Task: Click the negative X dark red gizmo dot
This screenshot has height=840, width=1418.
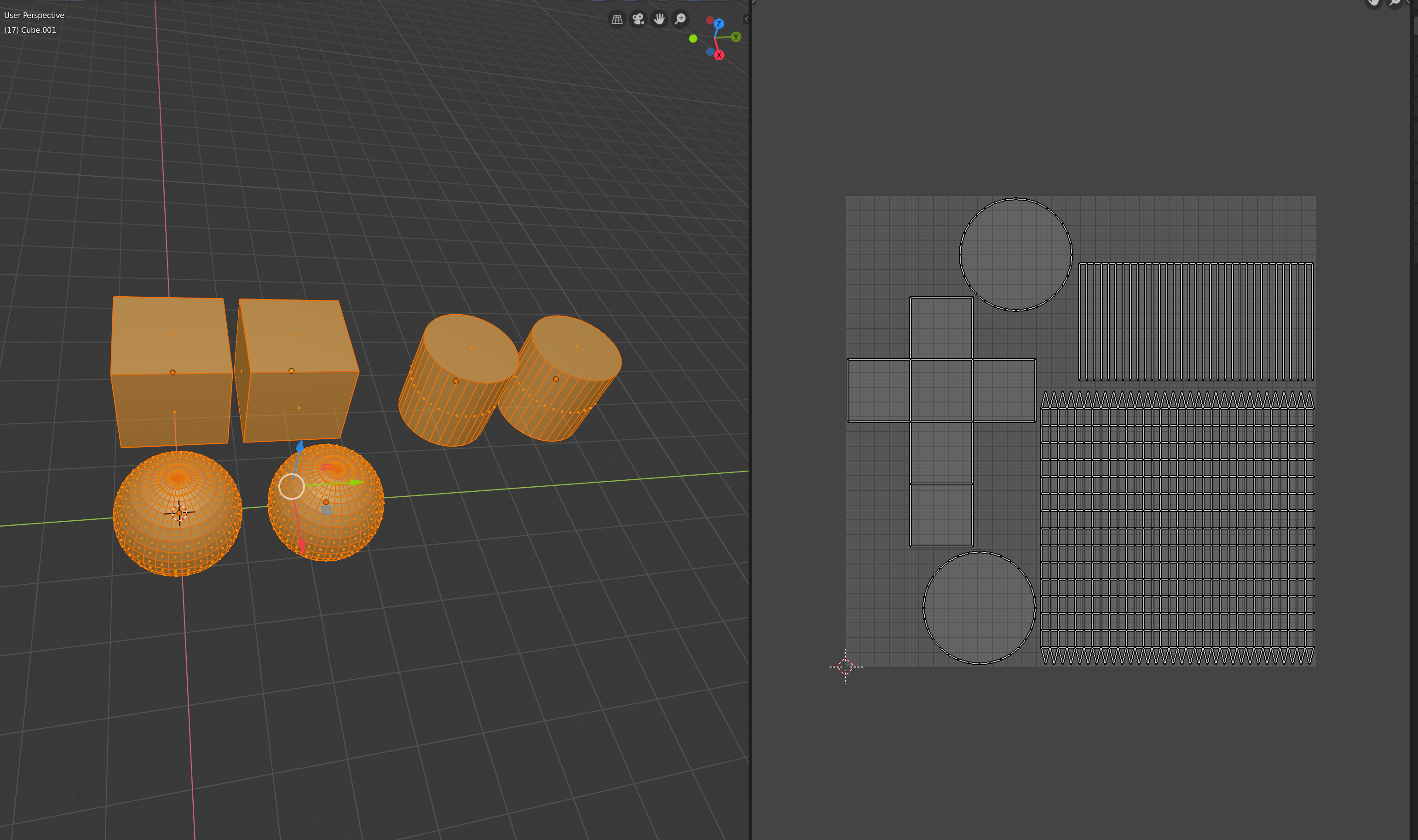Action: (709, 20)
